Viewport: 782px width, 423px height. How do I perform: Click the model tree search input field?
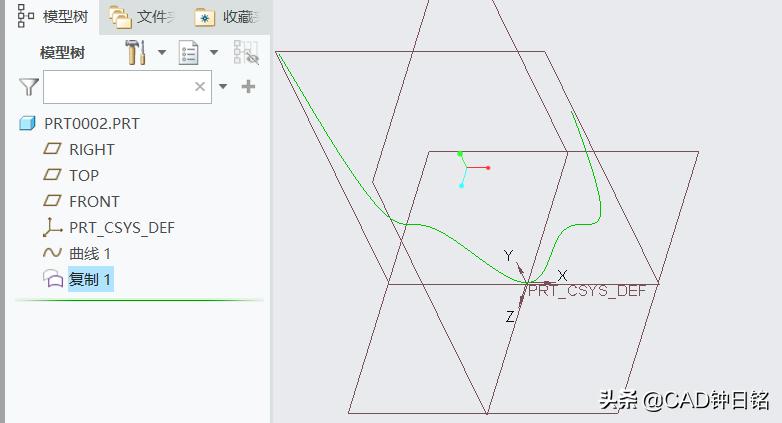coord(115,87)
